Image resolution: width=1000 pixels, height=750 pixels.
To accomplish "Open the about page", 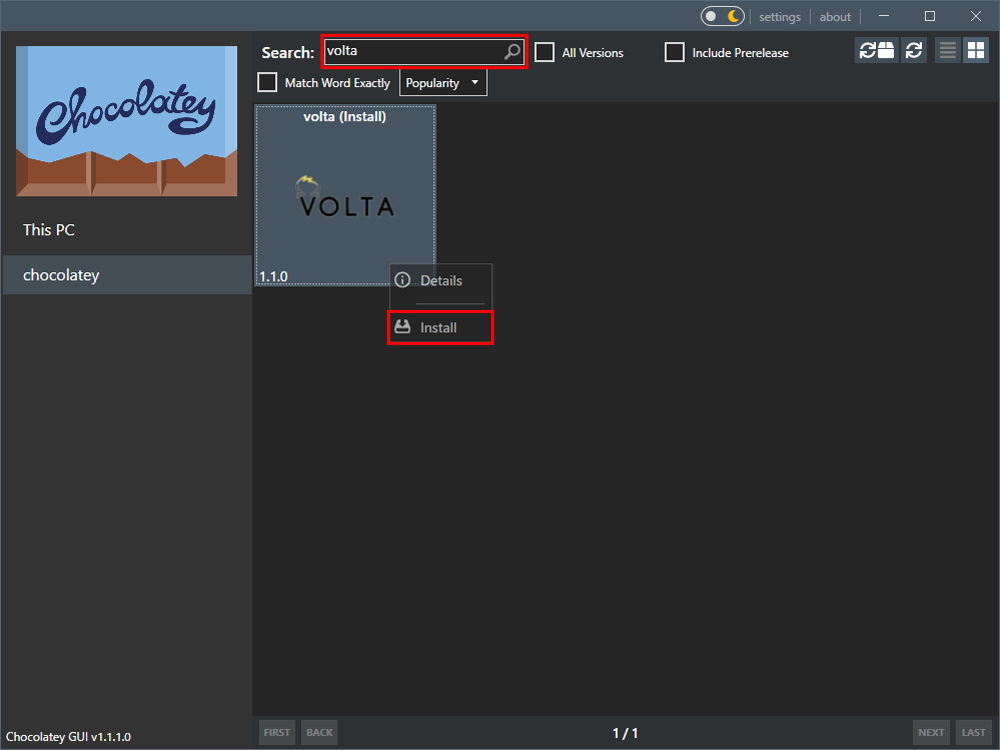I will tap(835, 16).
